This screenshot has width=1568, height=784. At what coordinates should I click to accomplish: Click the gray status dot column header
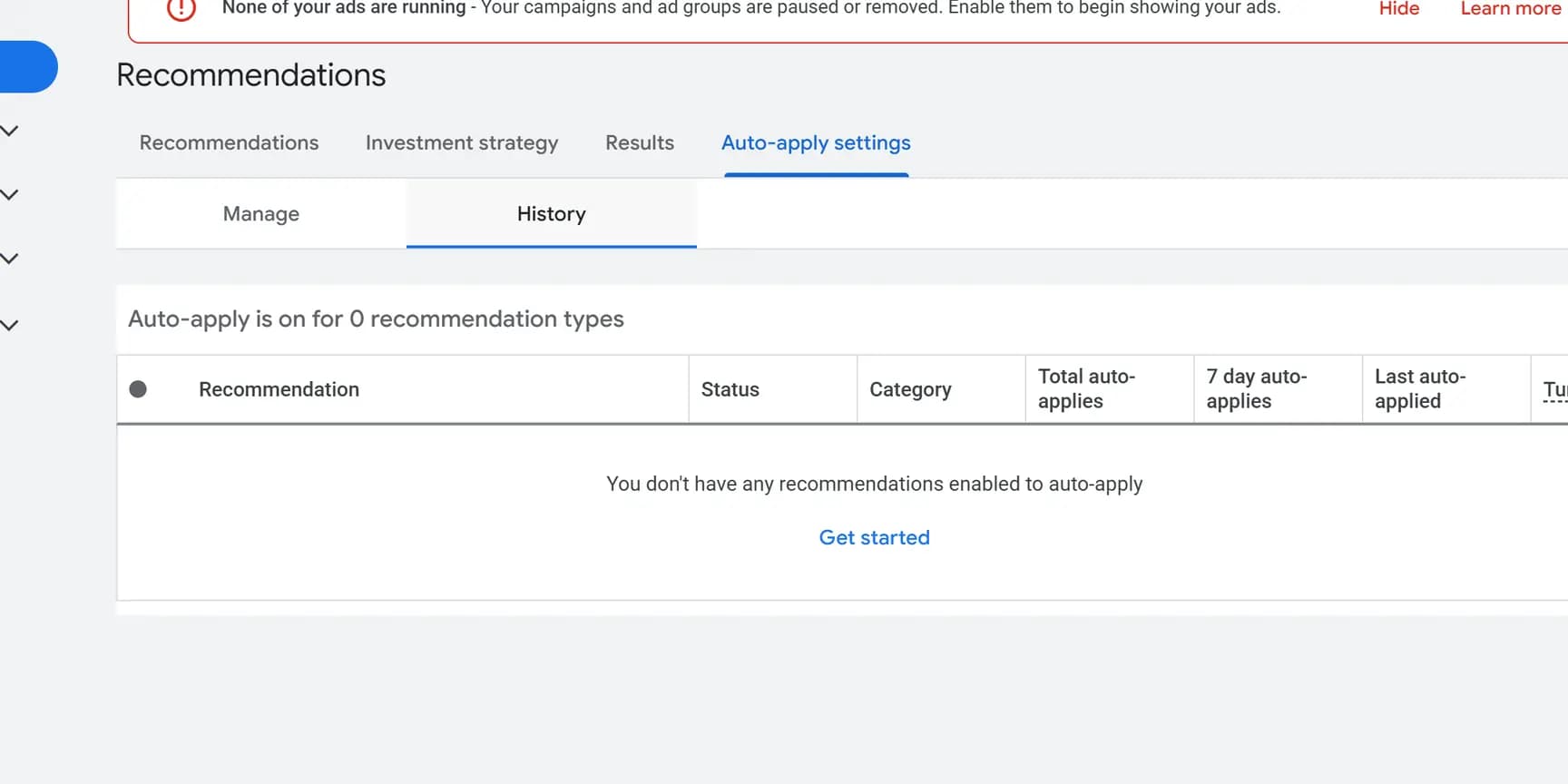tap(138, 389)
